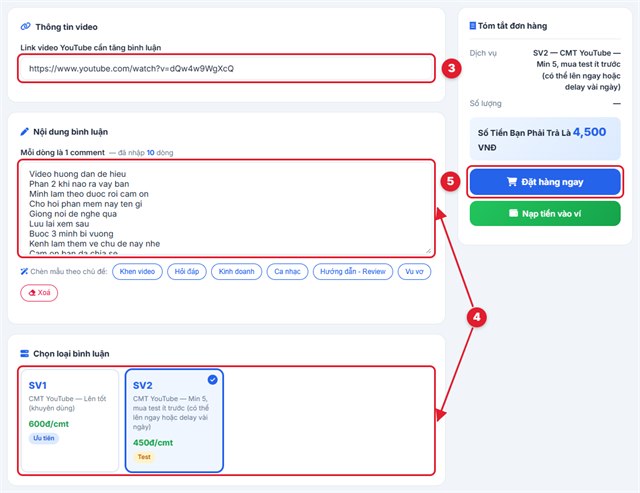
Task: Click the '450đ/cmt' price on SV2
Action: point(153,442)
